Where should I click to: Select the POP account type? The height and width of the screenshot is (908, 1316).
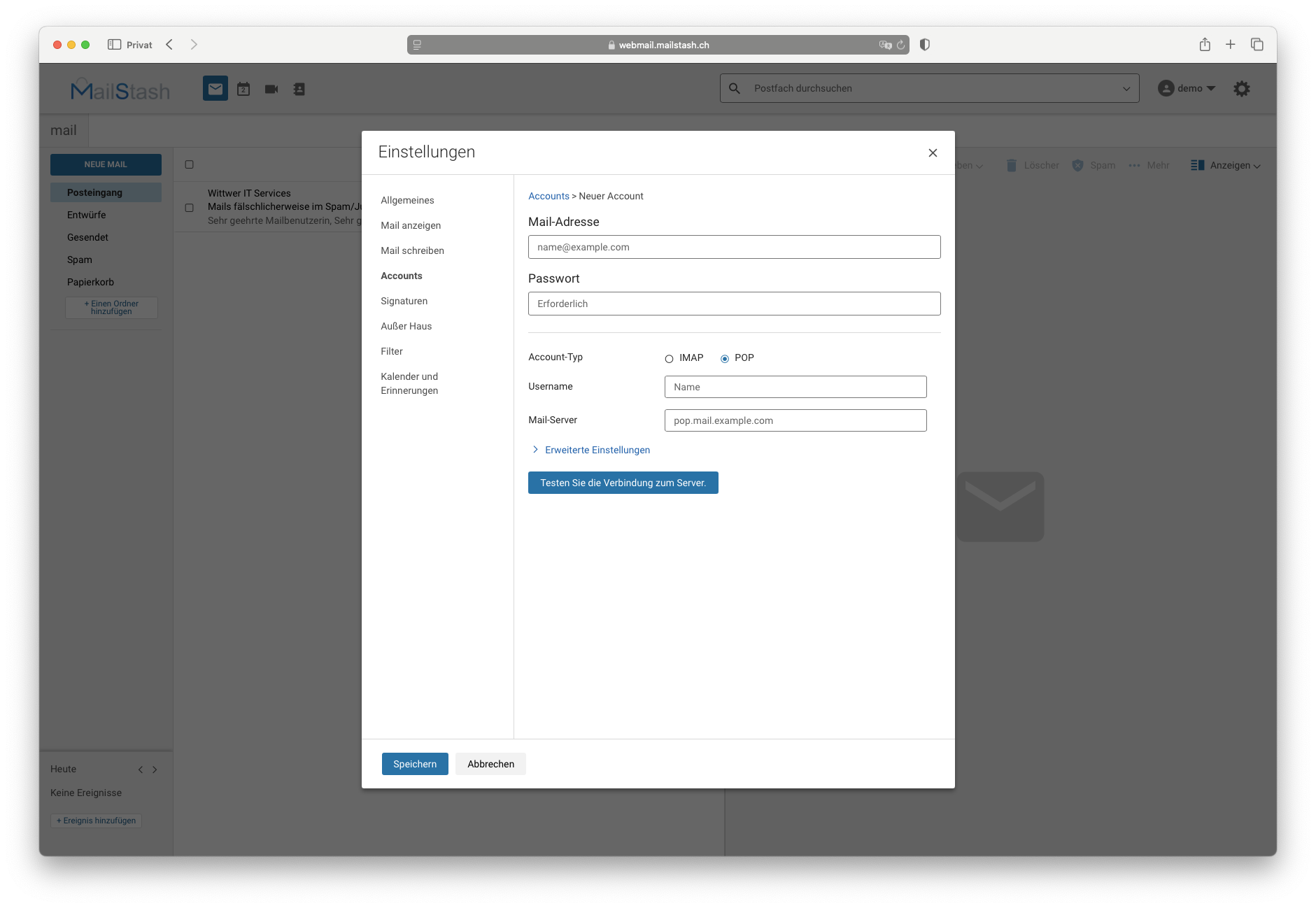725,359
